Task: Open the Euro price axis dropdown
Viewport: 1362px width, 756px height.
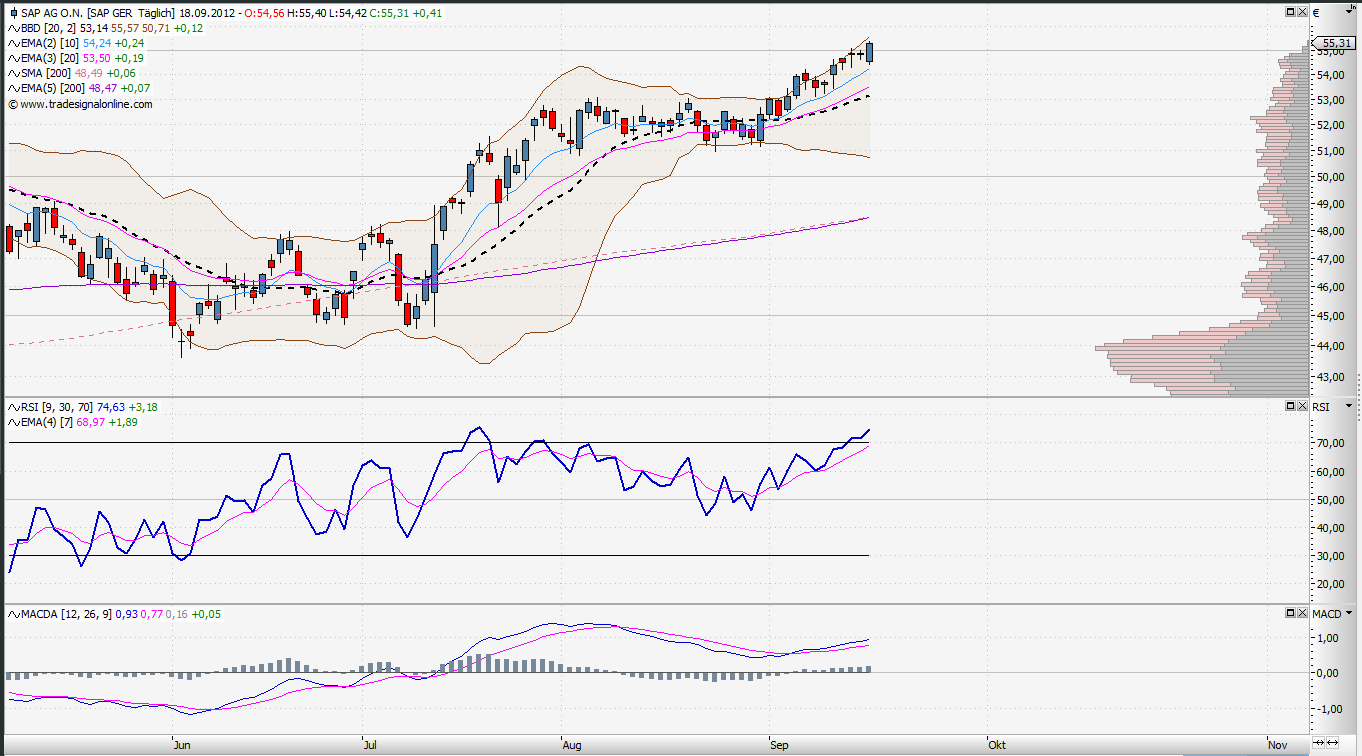Action: coord(1349,12)
